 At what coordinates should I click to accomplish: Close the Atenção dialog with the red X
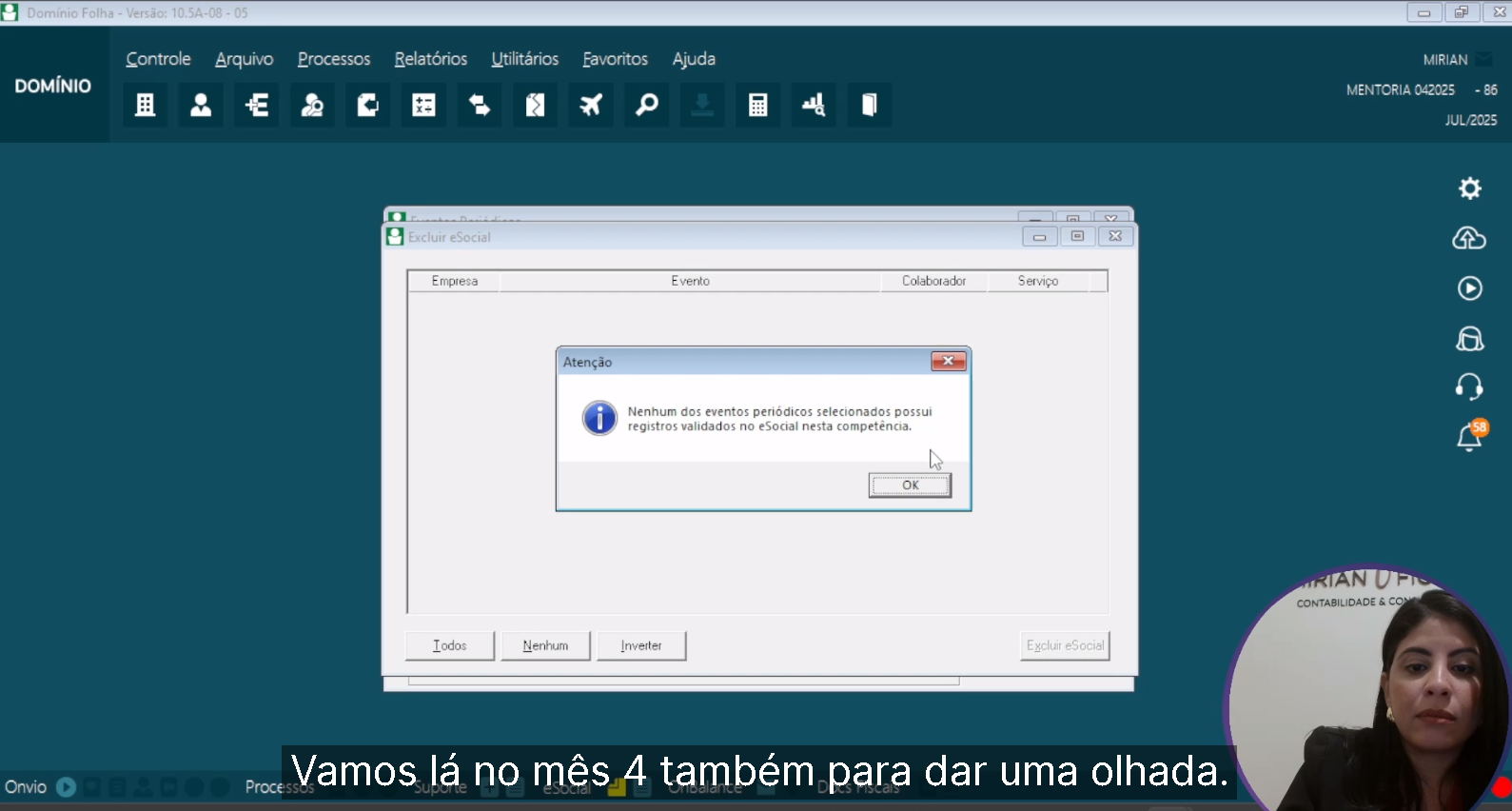coord(949,361)
